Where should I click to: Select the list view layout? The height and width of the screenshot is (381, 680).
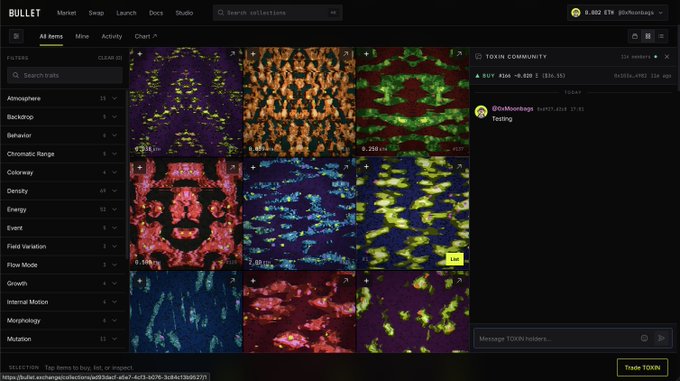point(661,36)
